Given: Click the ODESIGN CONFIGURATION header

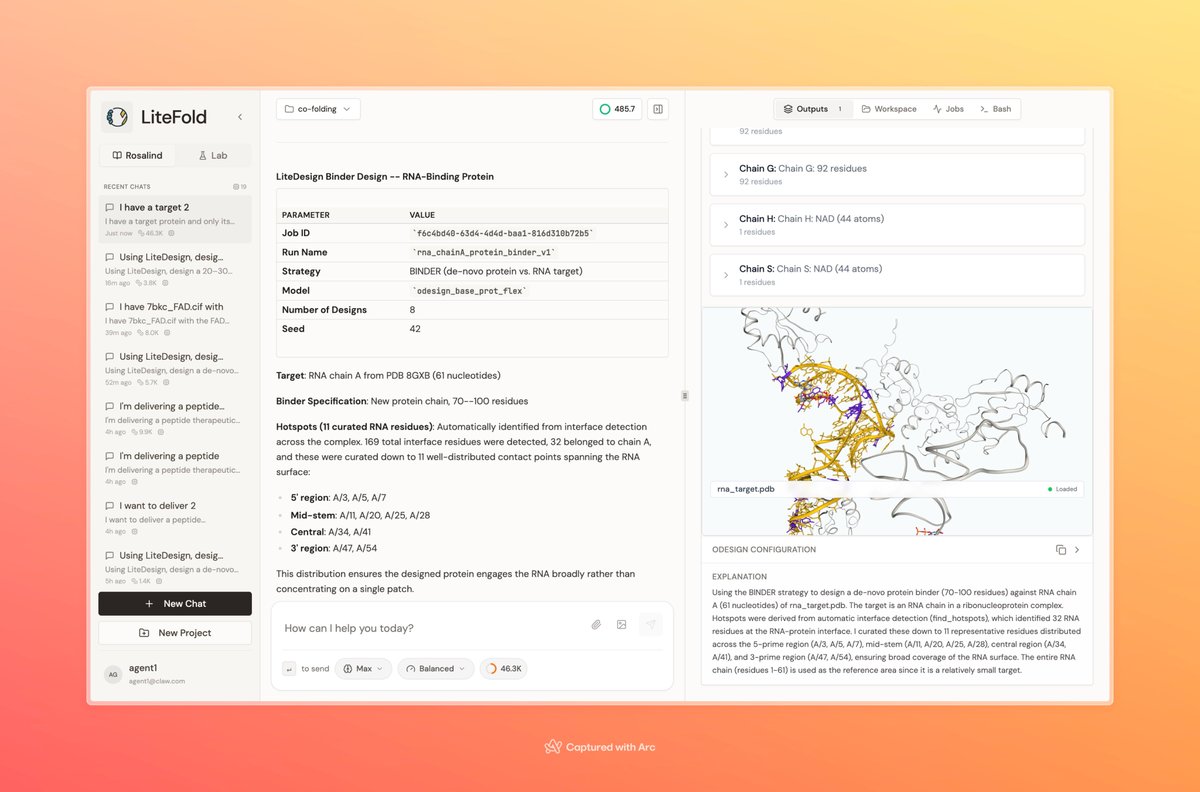Looking at the screenshot, I should pyautogui.click(x=764, y=550).
